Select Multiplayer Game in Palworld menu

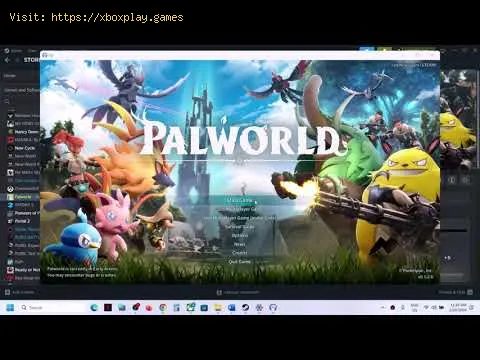click(x=241, y=209)
